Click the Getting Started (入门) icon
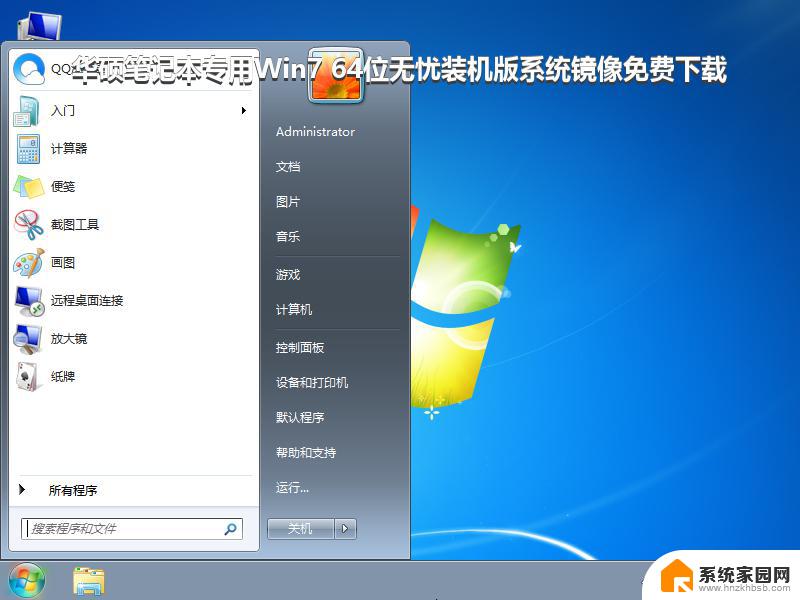Screen dimensions: 800x600 coord(27,111)
